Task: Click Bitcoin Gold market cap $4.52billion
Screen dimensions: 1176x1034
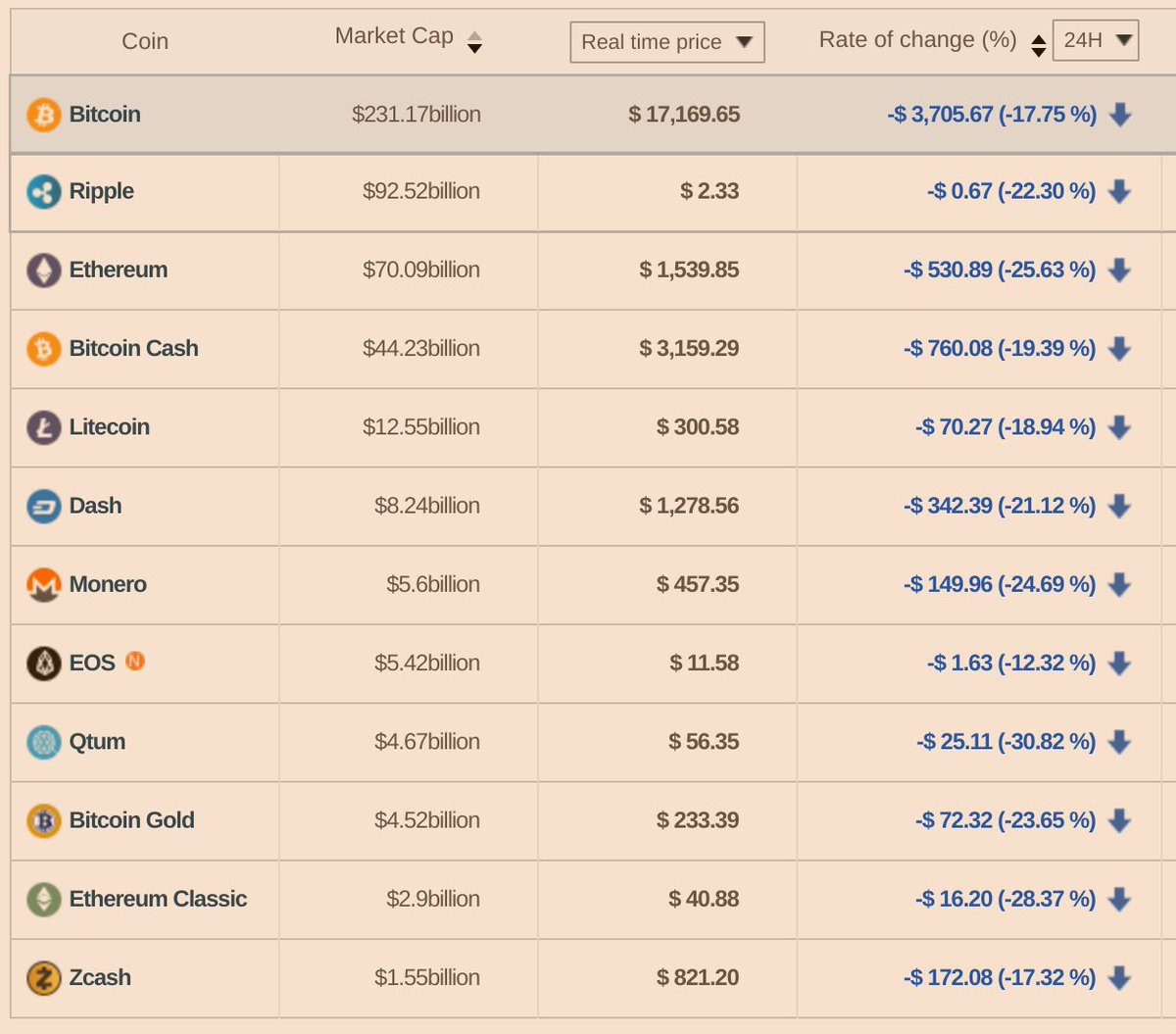Action: pyautogui.click(x=427, y=820)
